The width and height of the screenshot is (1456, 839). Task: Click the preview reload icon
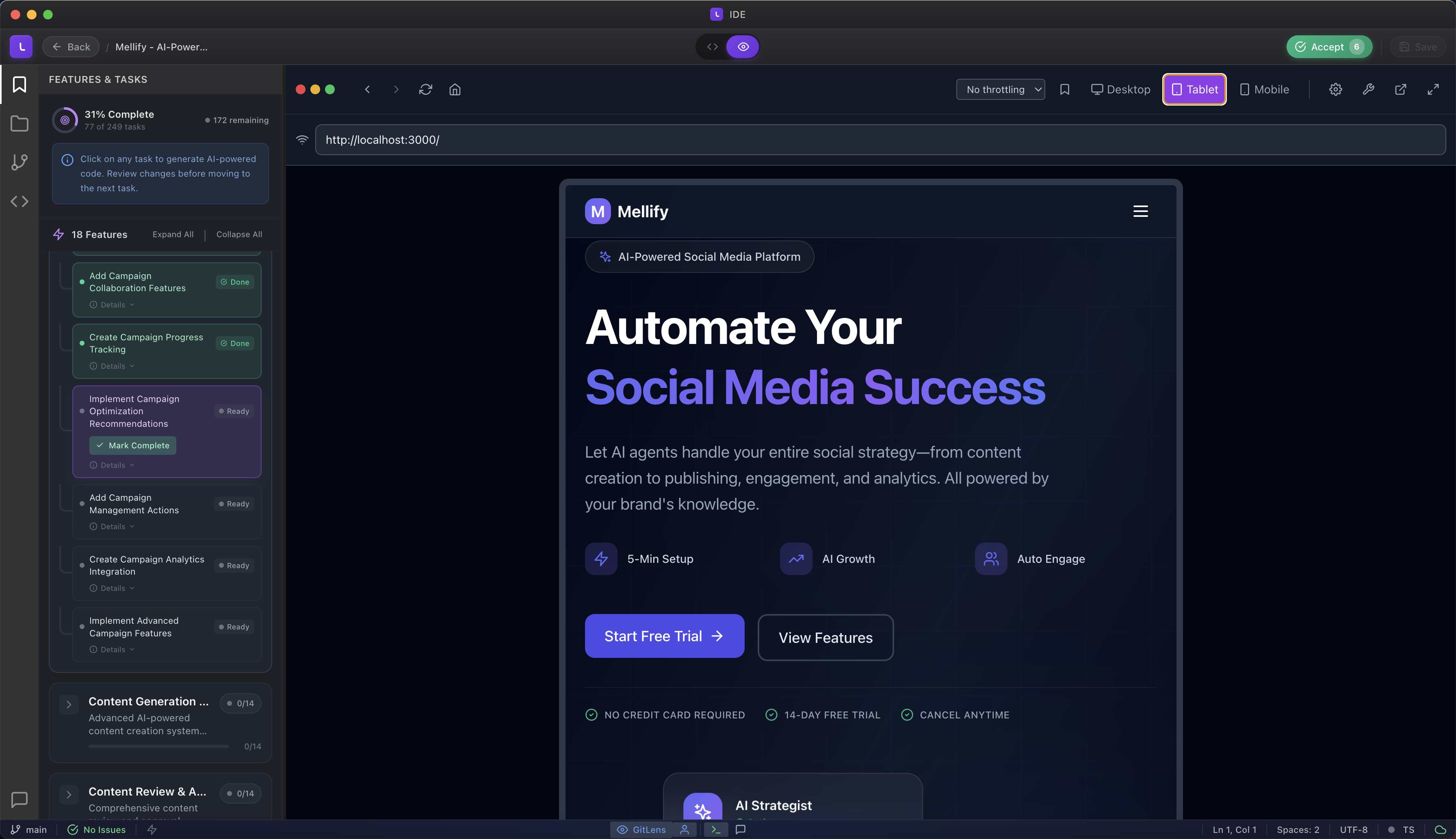(425, 89)
